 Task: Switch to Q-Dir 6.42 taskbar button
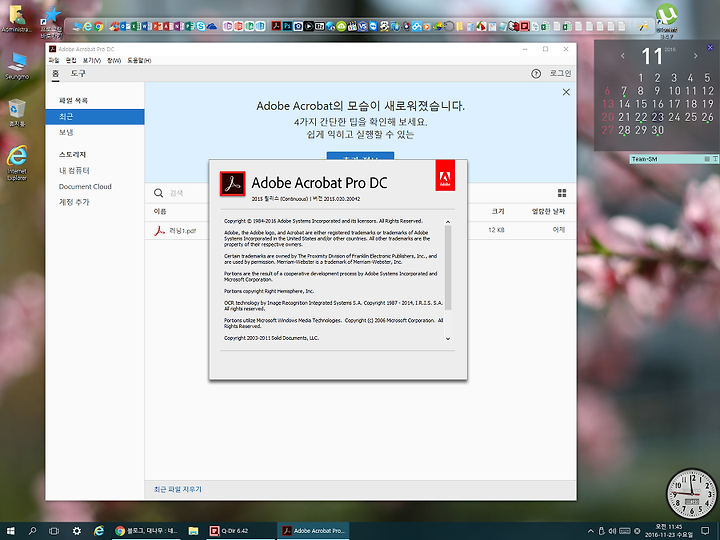241,531
